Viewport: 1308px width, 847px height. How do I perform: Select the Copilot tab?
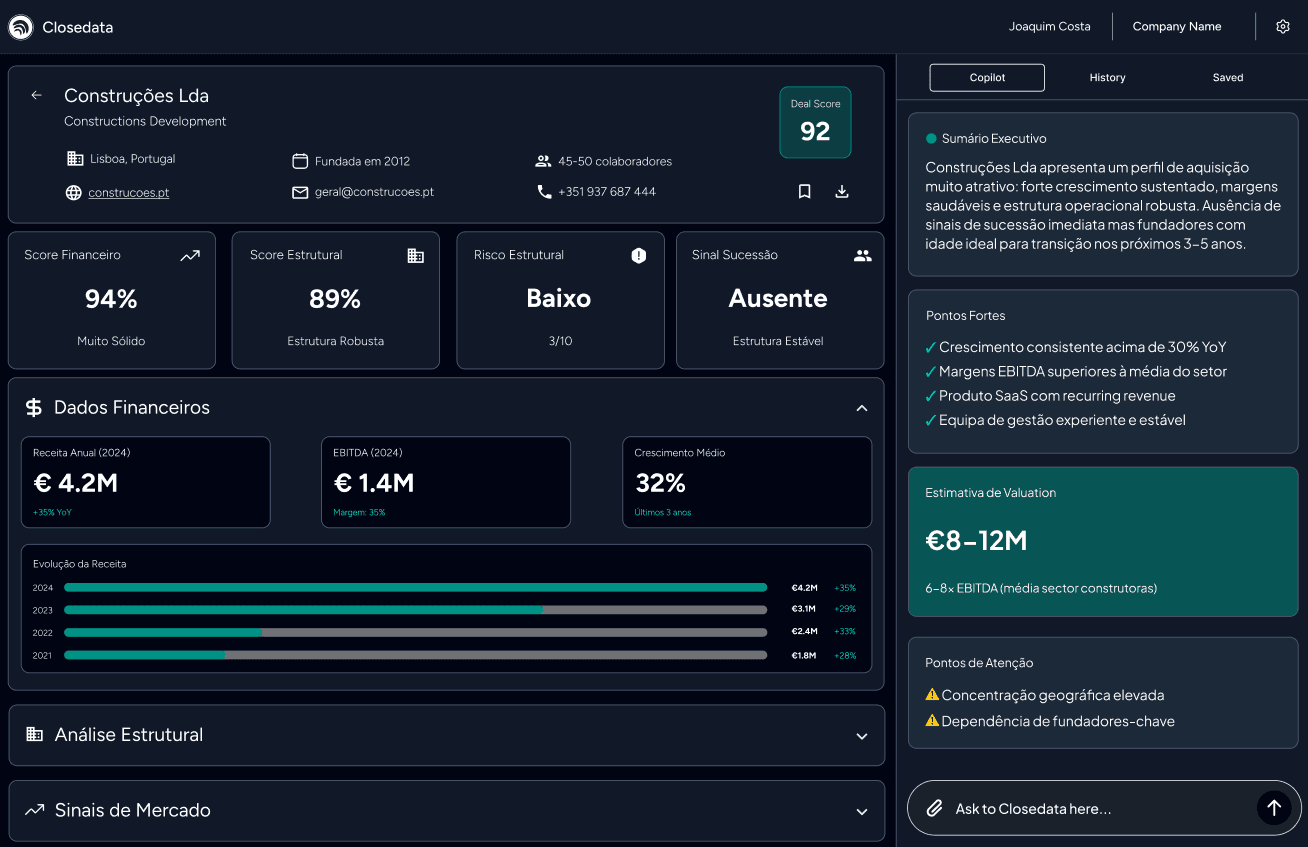(987, 78)
